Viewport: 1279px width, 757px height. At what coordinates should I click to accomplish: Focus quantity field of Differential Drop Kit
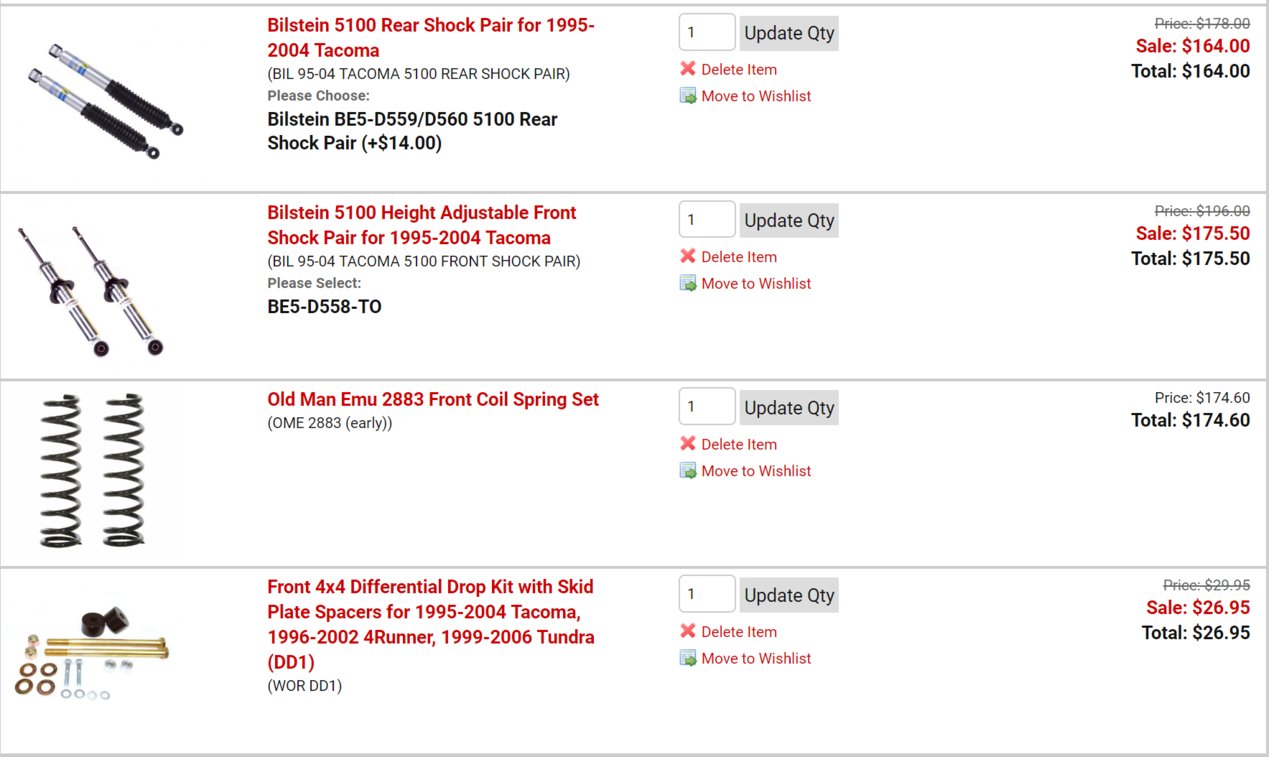pyautogui.click(x=707, y=594)
